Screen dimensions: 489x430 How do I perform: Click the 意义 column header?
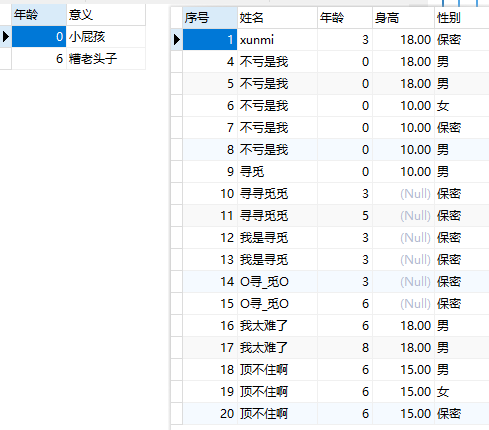106,15
